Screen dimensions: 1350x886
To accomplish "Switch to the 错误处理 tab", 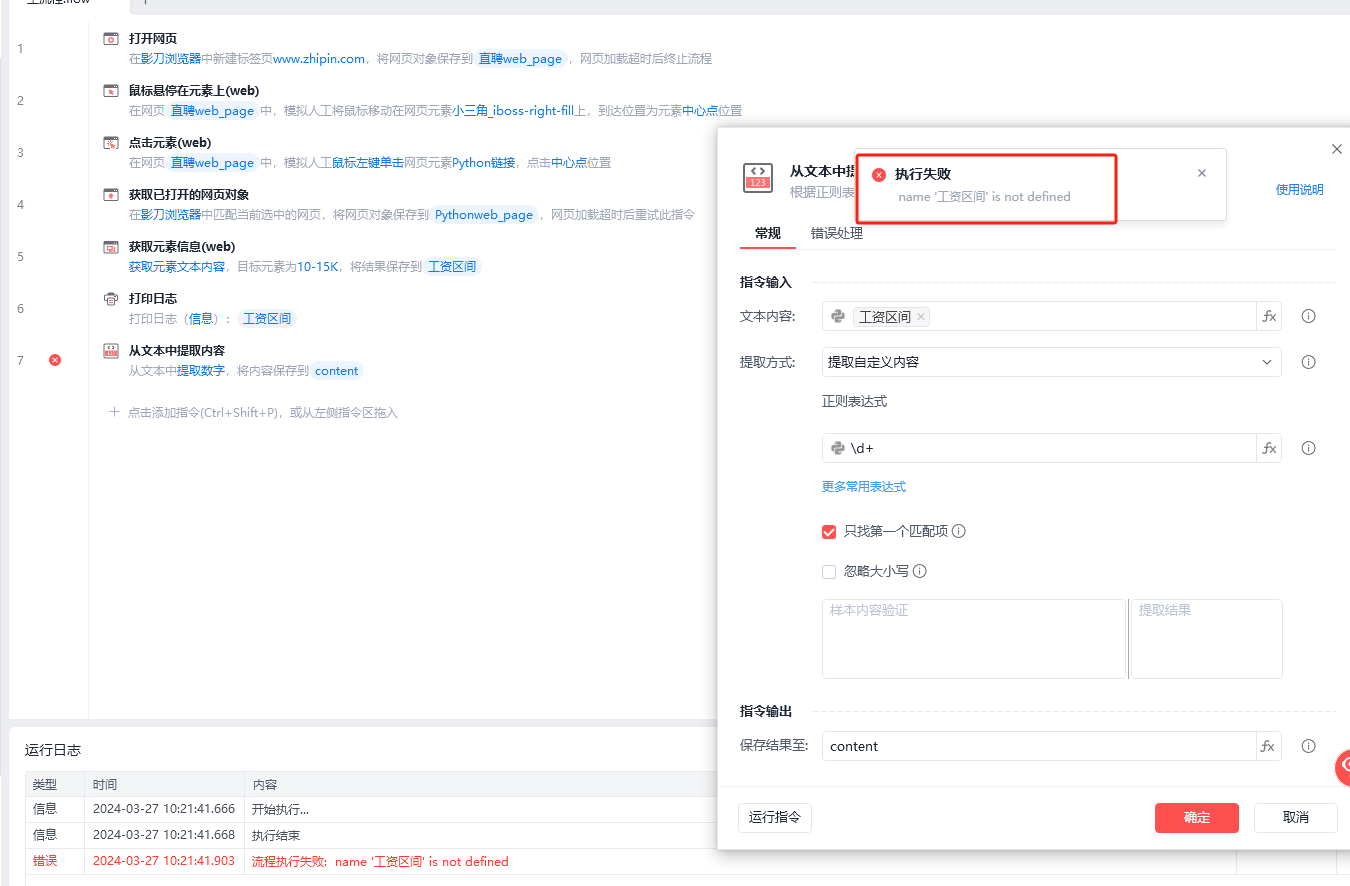I will 837,233.
